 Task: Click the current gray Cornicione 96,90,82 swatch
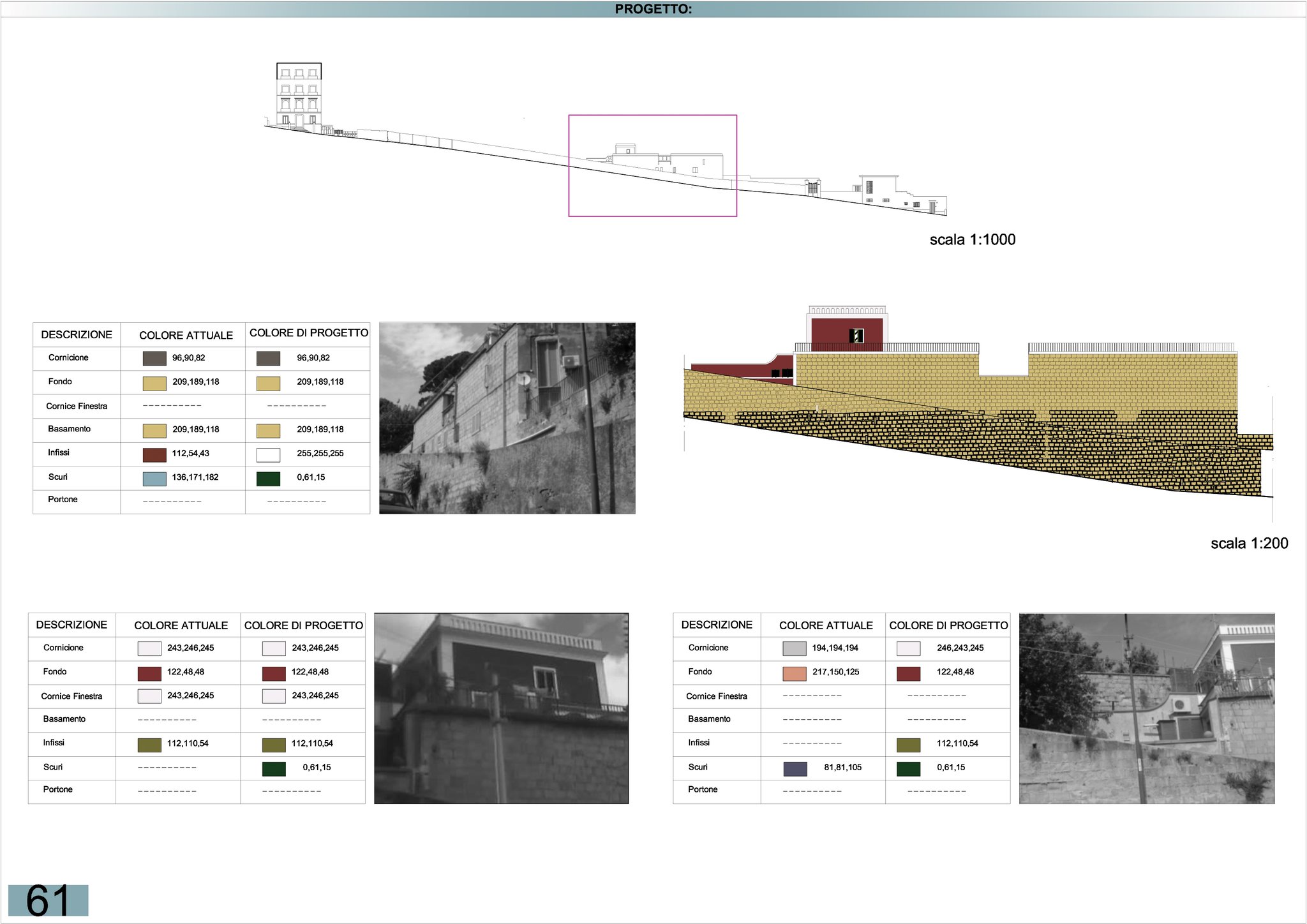pyautogui.click(x=154, y=358)
